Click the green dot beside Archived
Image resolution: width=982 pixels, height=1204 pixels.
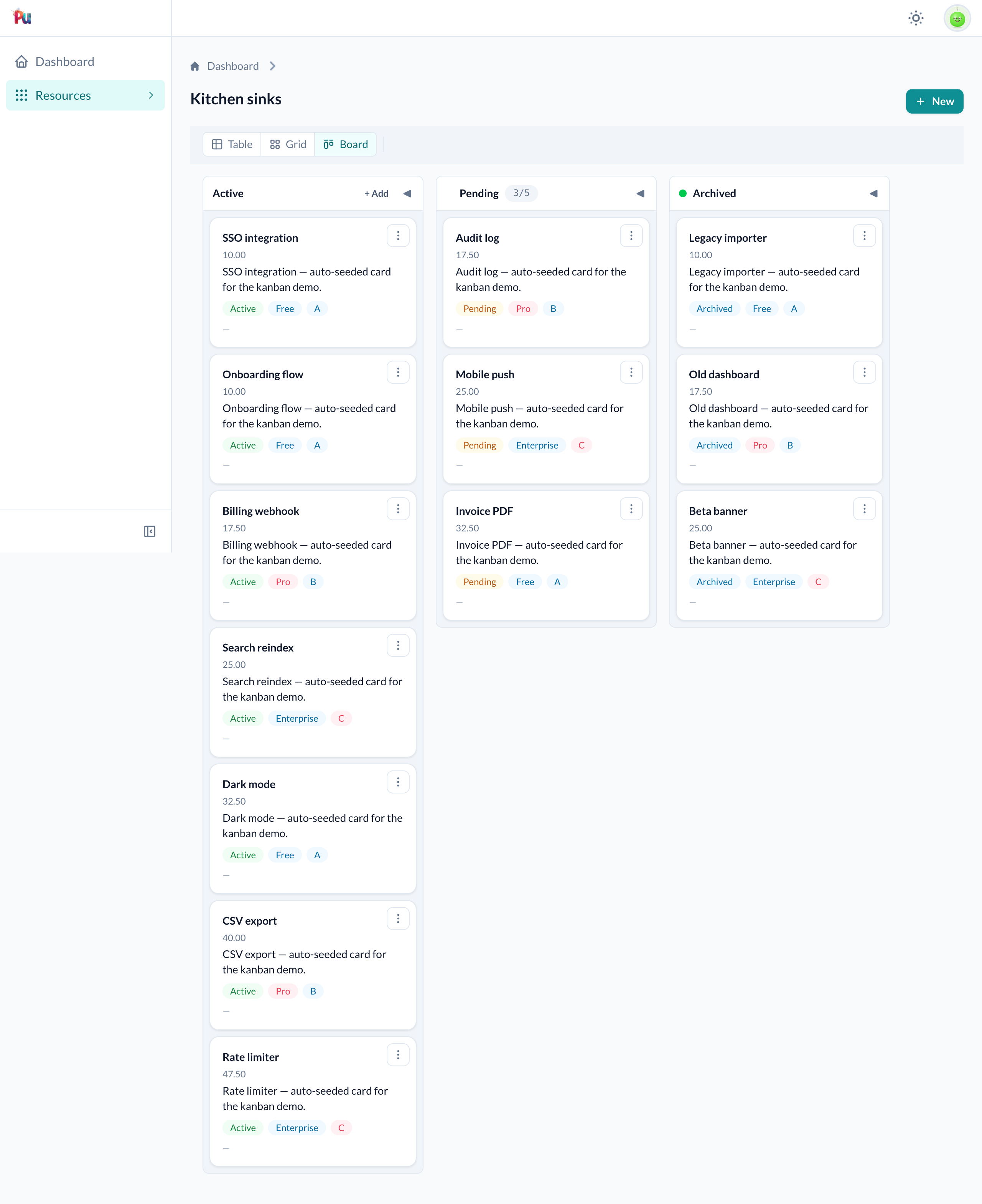[x=682, y=193]
